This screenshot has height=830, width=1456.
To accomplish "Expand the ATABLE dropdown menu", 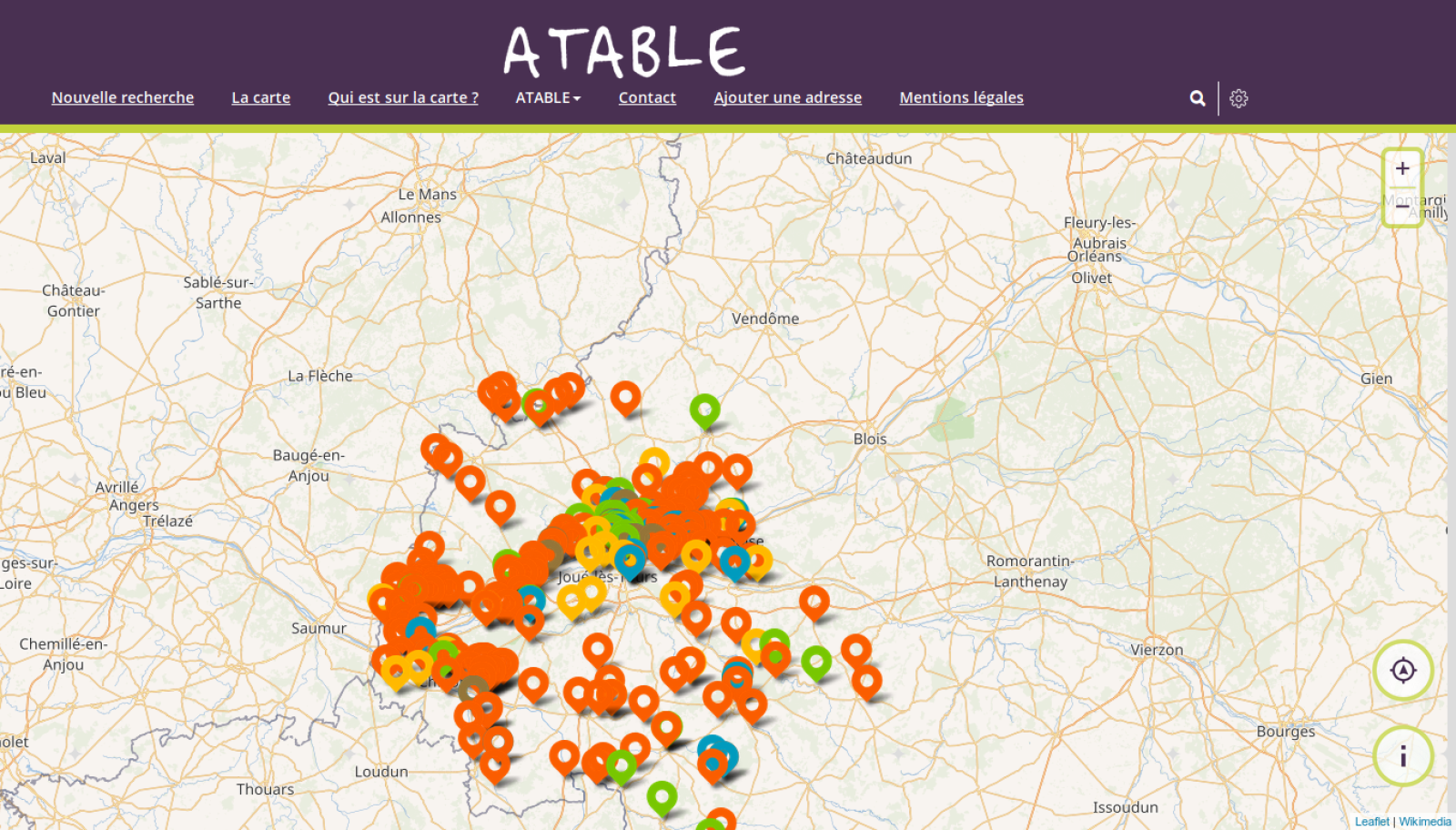I will tap(548, 97).
